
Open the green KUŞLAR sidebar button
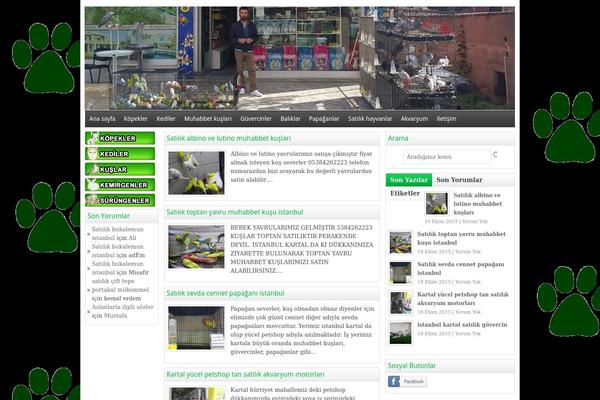(x=120, y=169)
